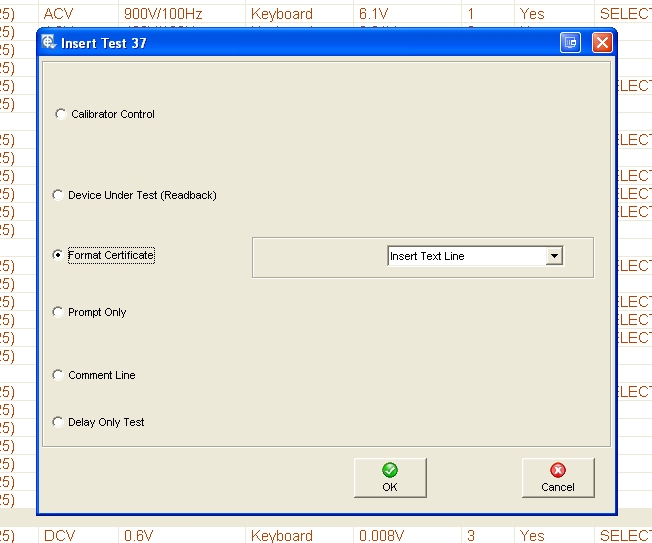Select the Calibrator Control radio option
The height and width of the screenshot is (543, 652).
point(61,114)
